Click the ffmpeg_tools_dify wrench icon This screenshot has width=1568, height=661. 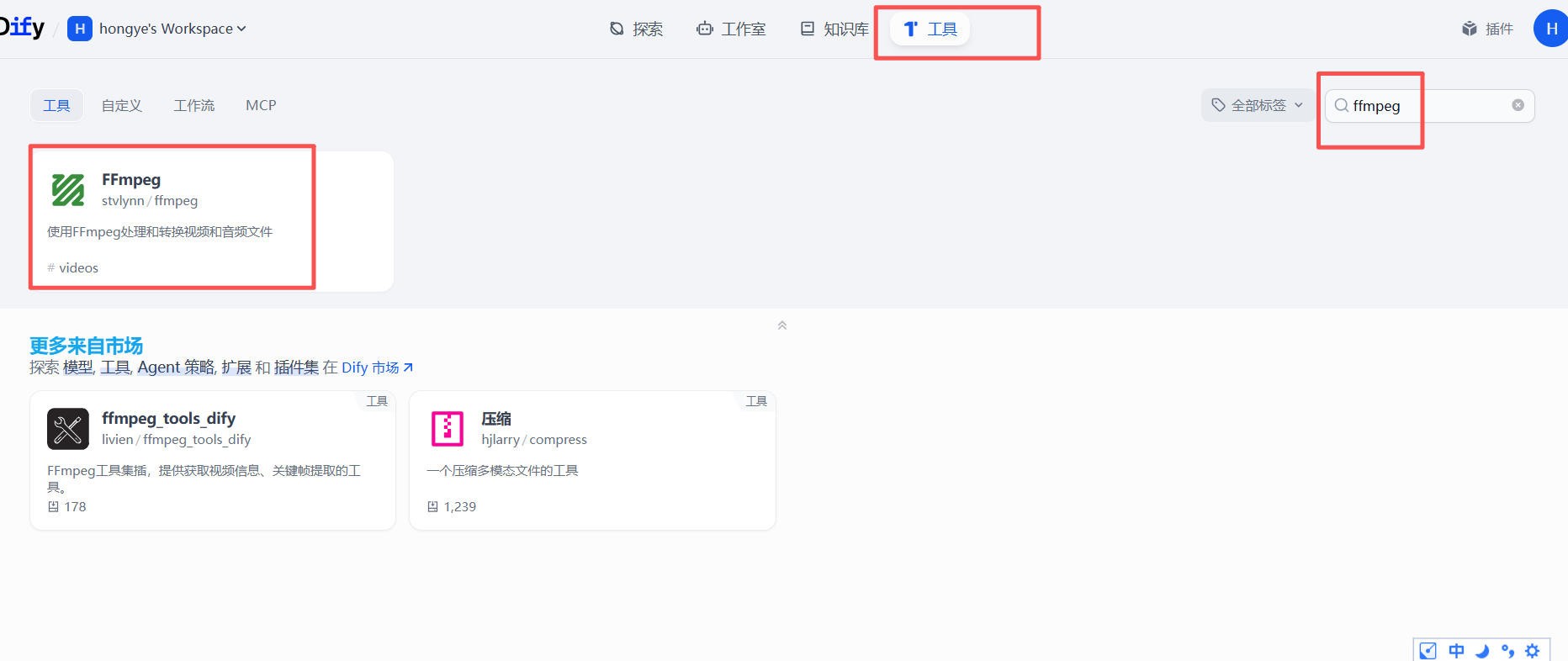68,429
